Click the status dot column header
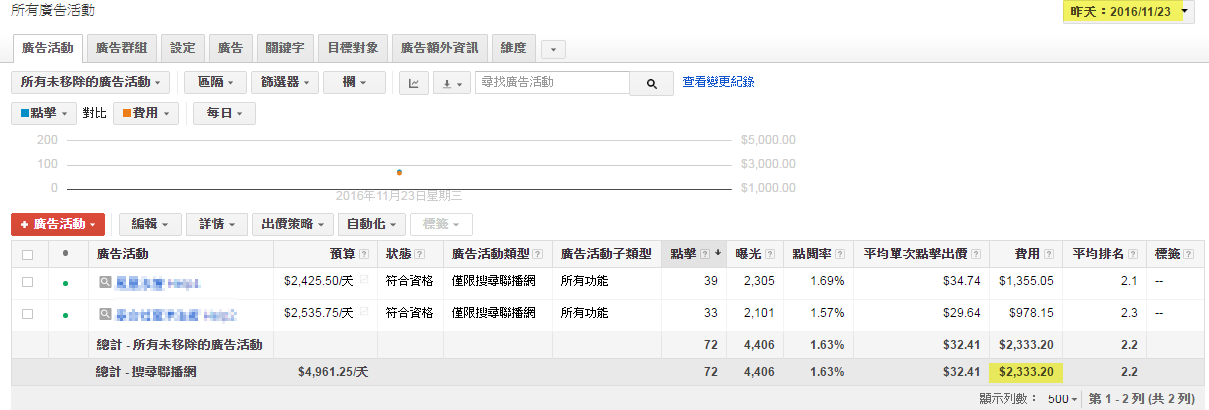Screen dimensions: 1209x410 pyautogui.click(x=66, y=254)
